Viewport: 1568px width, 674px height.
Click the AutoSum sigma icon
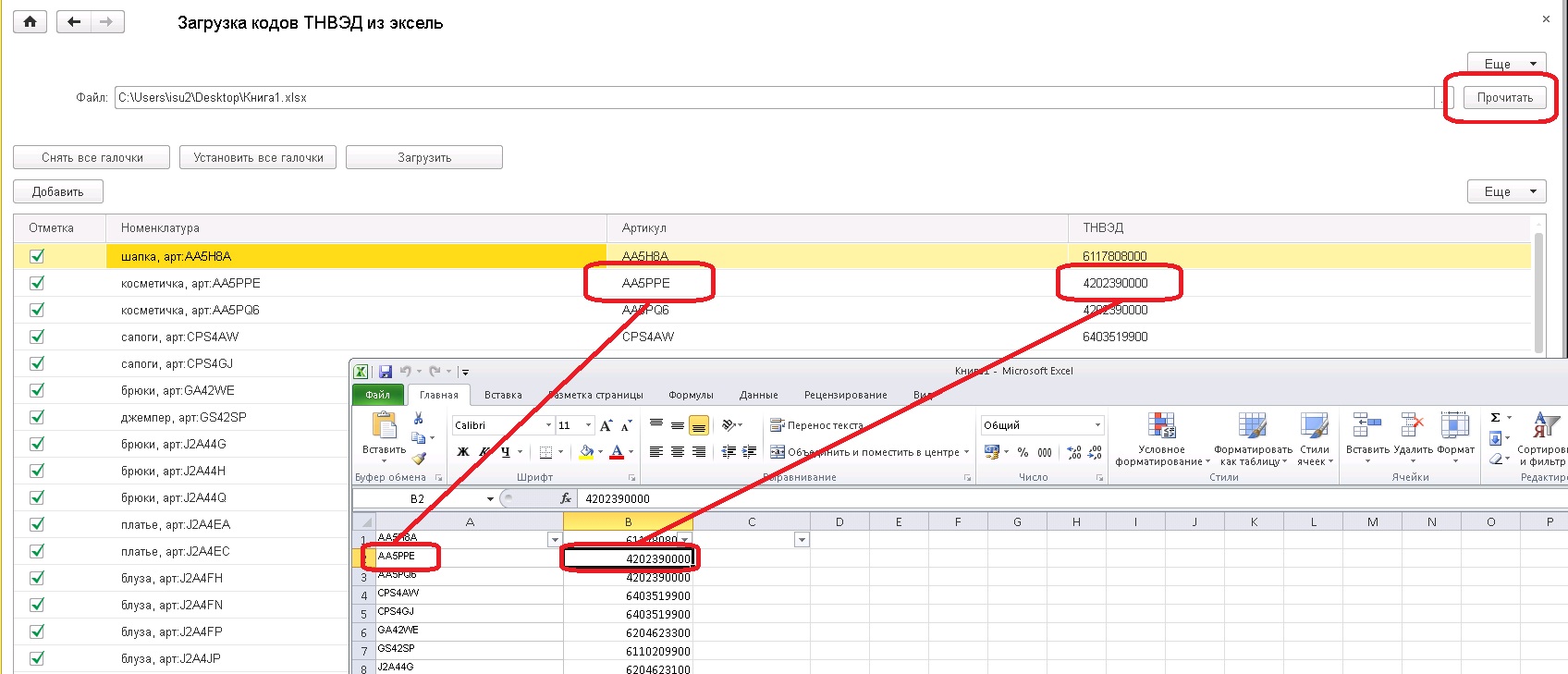(1495, 418)
